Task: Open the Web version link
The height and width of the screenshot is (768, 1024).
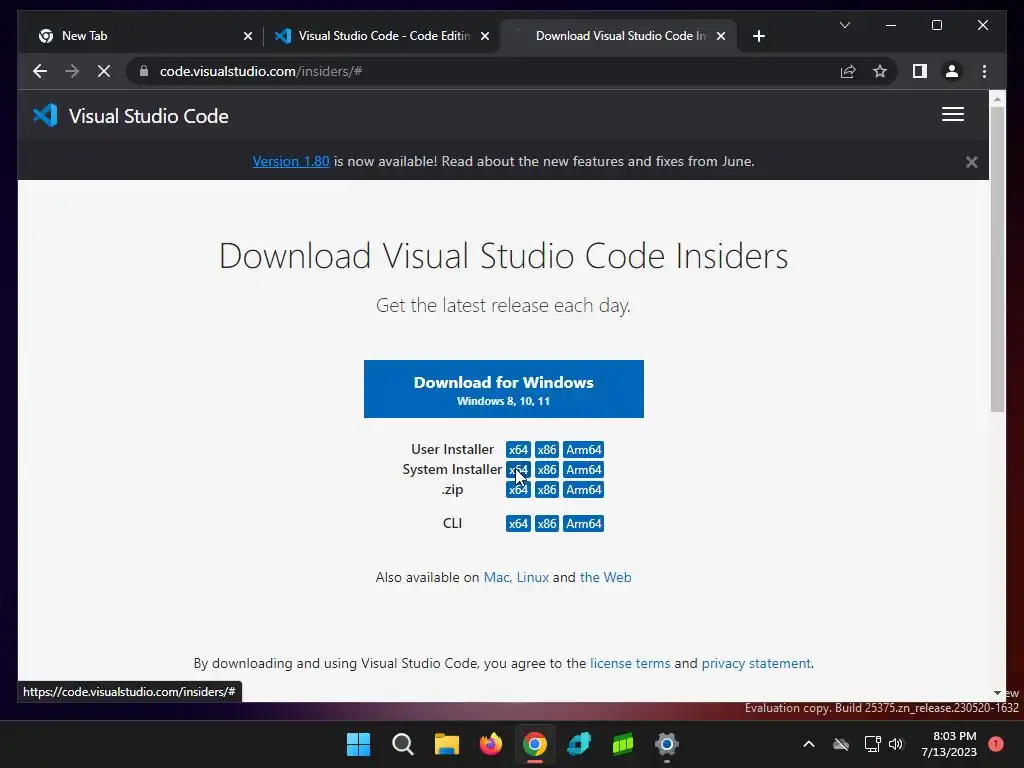Action: tap(605, 577)
